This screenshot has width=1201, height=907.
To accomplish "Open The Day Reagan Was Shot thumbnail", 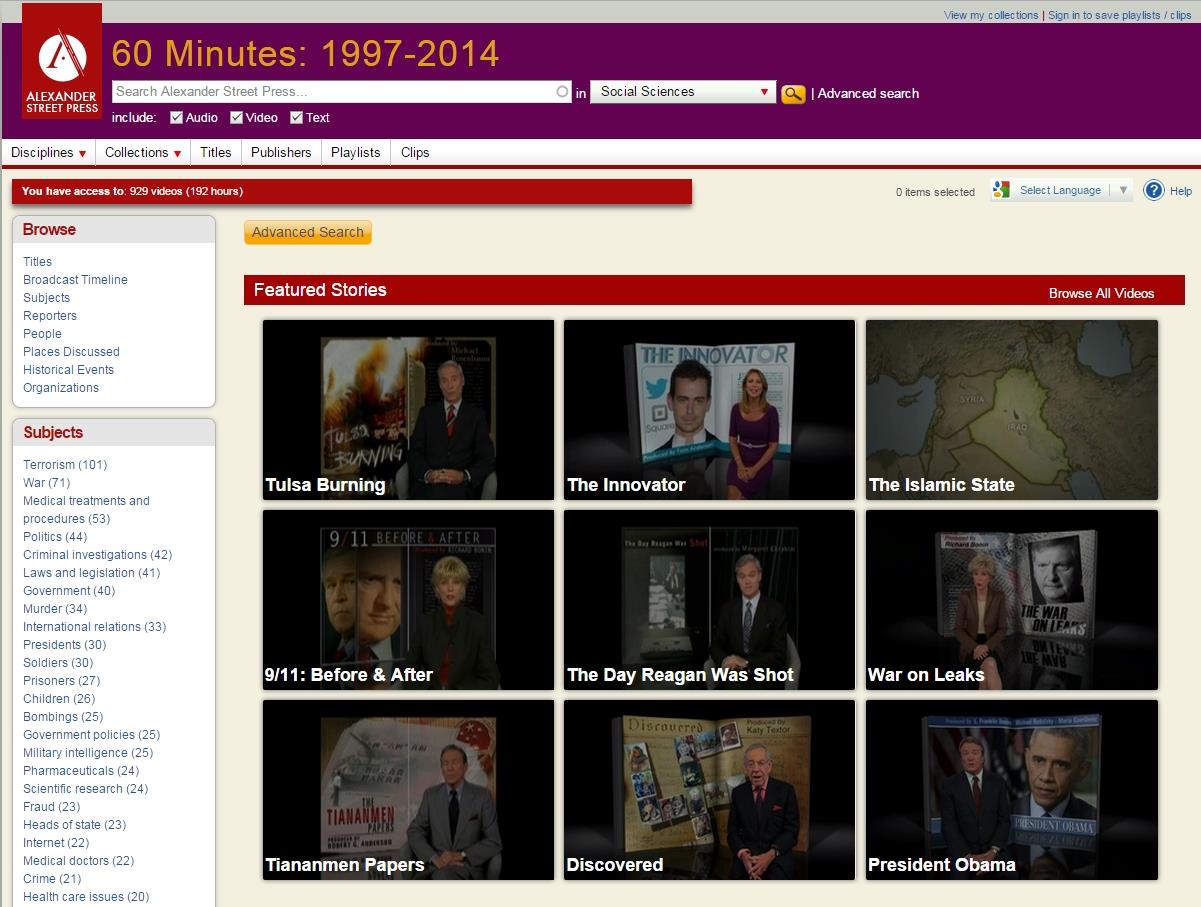I will [x=710, y=600].
